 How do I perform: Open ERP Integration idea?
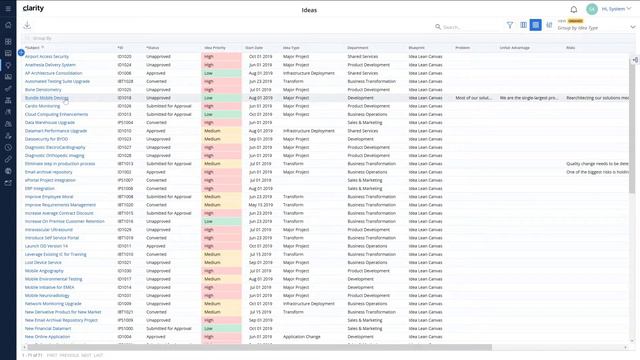click(x=40, y=189)
